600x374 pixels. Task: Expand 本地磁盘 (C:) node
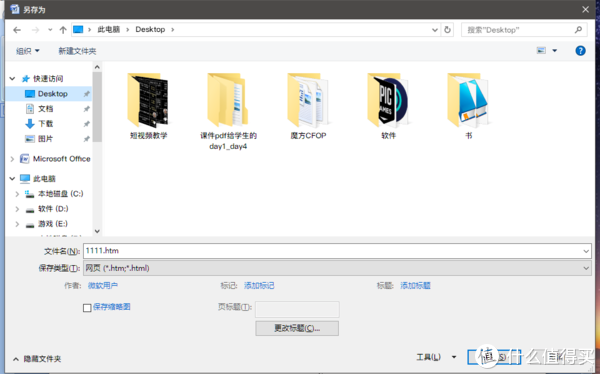[17, 194]
